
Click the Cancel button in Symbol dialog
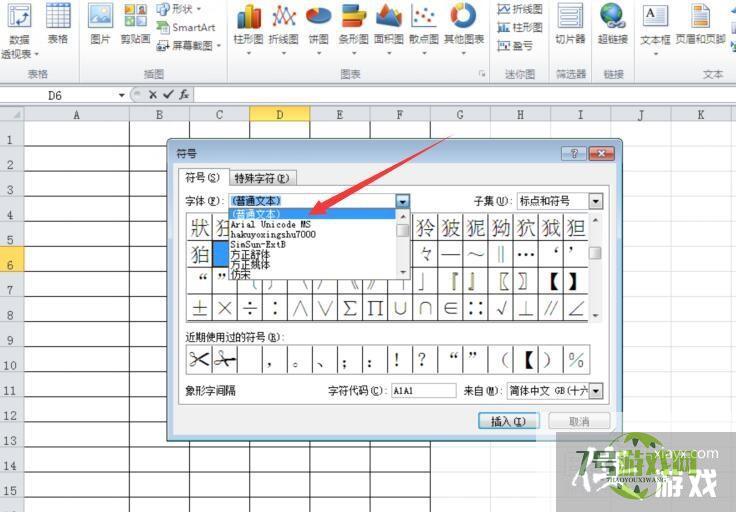(579, 421)
